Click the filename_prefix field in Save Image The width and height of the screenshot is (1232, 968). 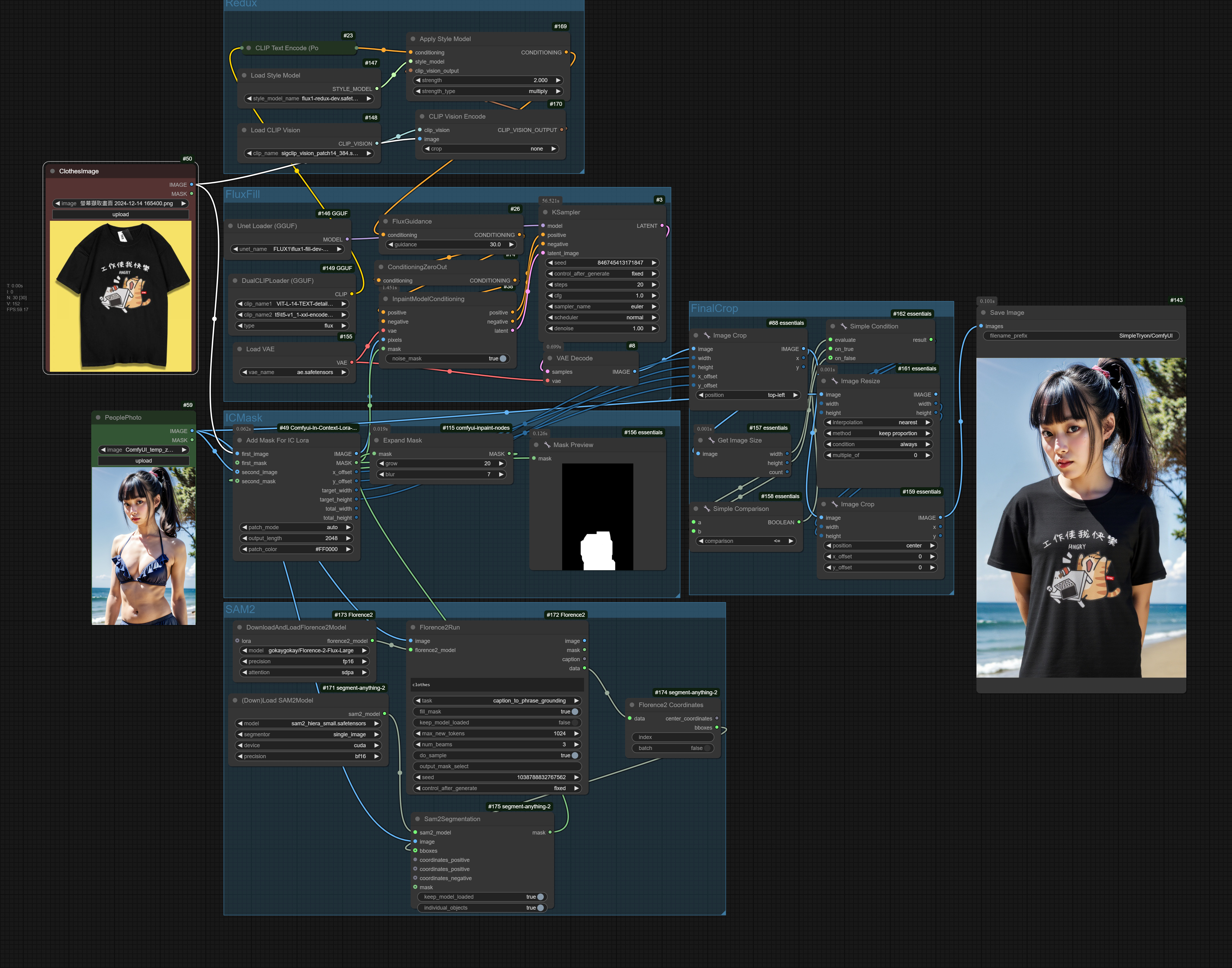[1081, 336]
